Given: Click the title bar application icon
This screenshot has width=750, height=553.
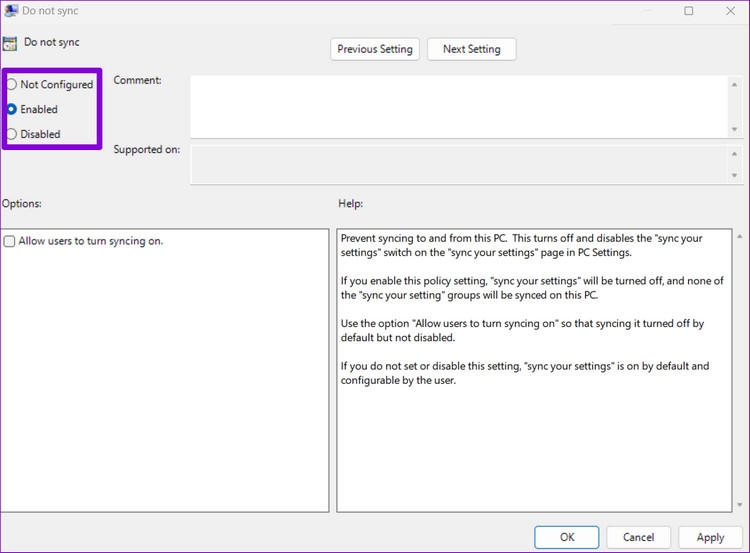Looking at the screenshot, I should point(11,11).
